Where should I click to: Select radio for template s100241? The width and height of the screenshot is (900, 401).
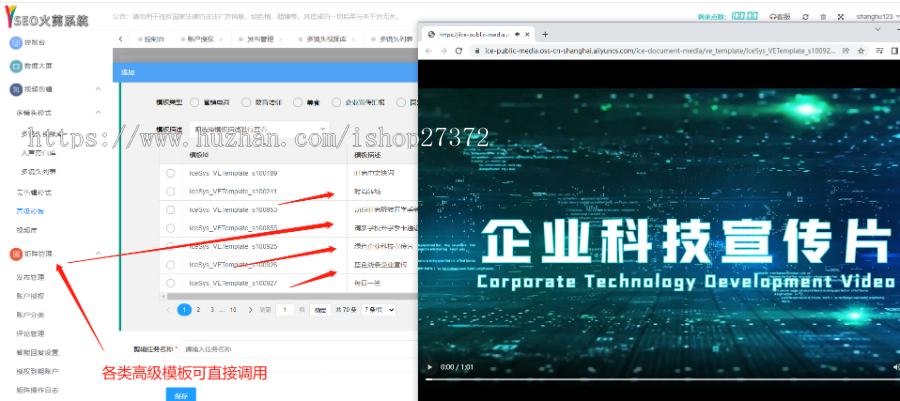(x=170, y=191)
